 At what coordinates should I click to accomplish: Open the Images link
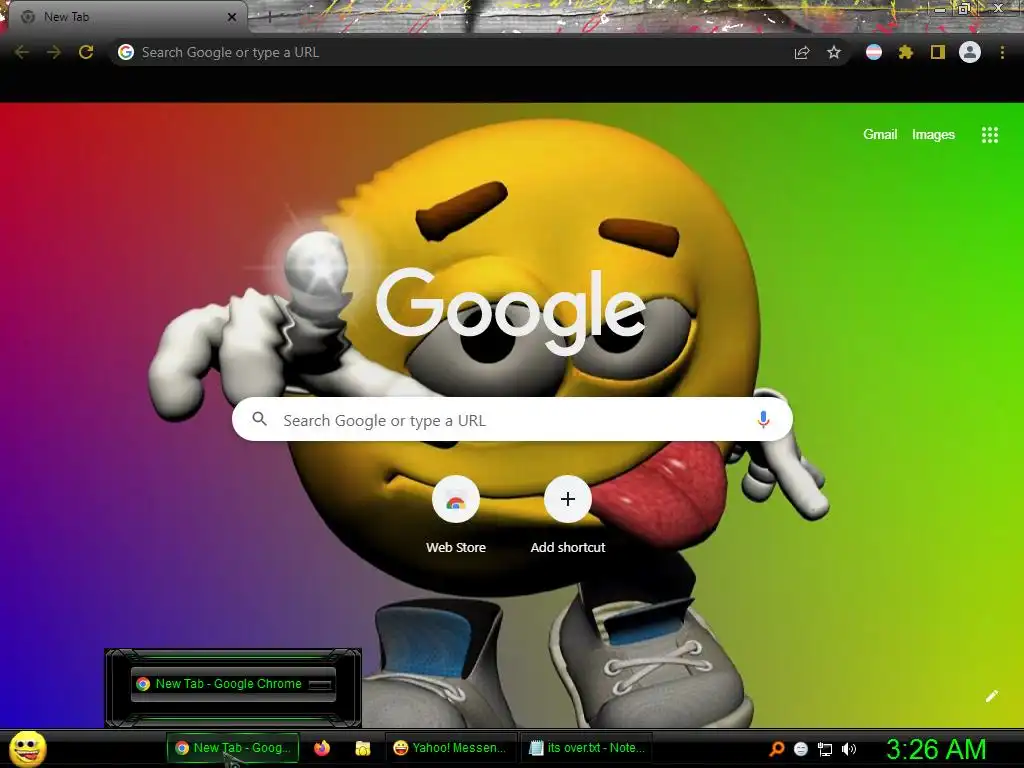pos(933,135)
